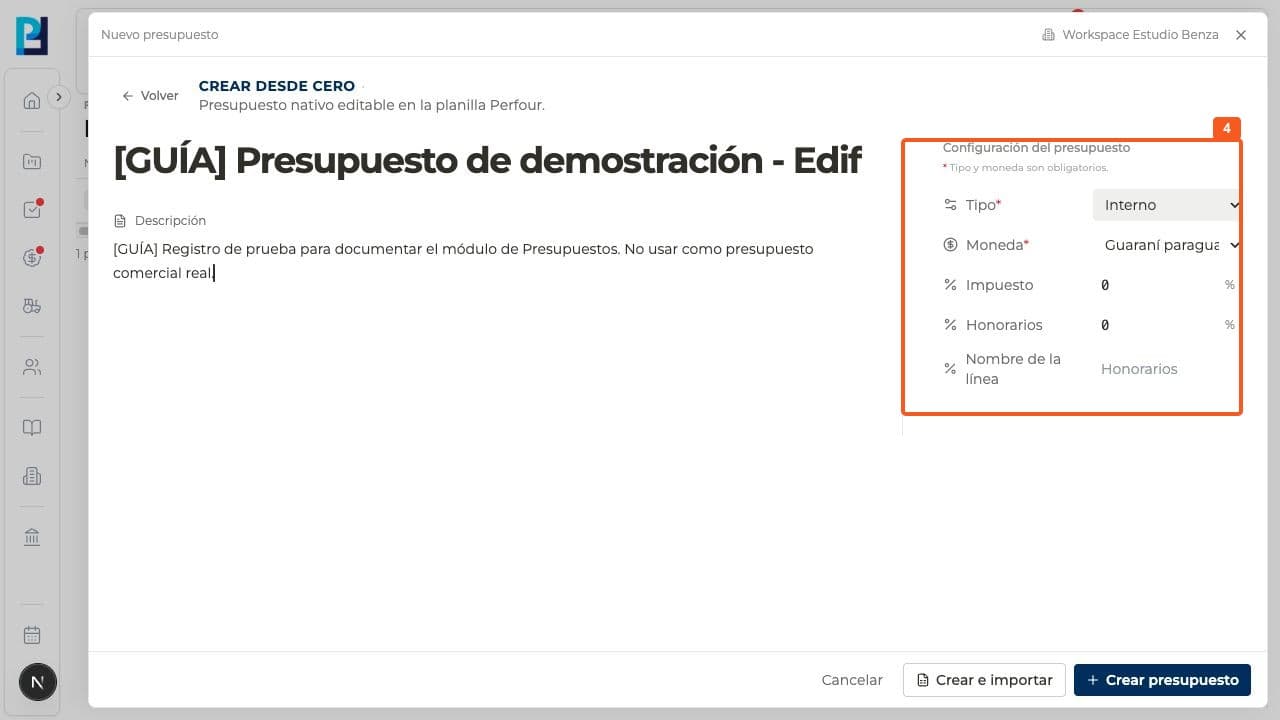This screenshot has width=1280, height=720.
Task: Open the Home icon in sidebar
Action: tap(32, 100)
